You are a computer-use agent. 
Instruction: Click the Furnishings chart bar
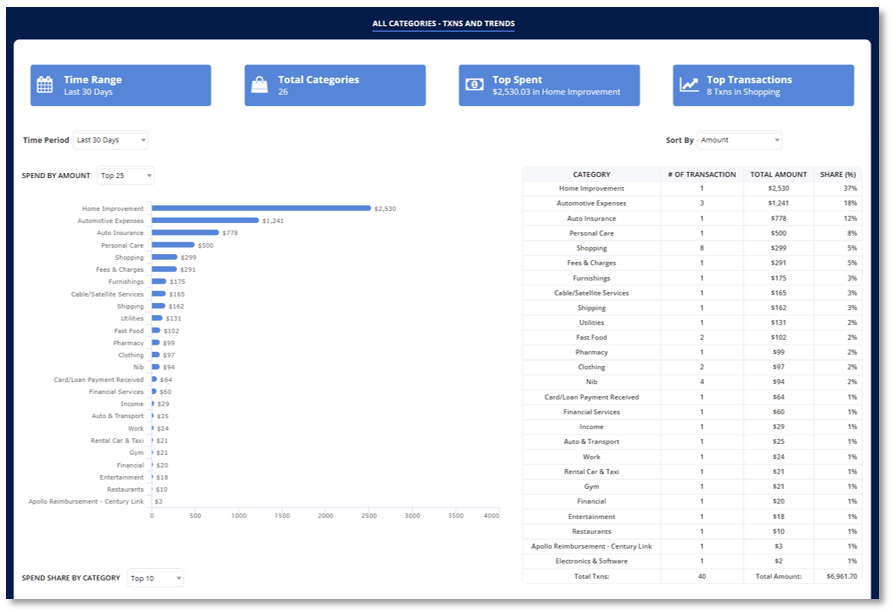pyautogui.click(x=159, y=281)
